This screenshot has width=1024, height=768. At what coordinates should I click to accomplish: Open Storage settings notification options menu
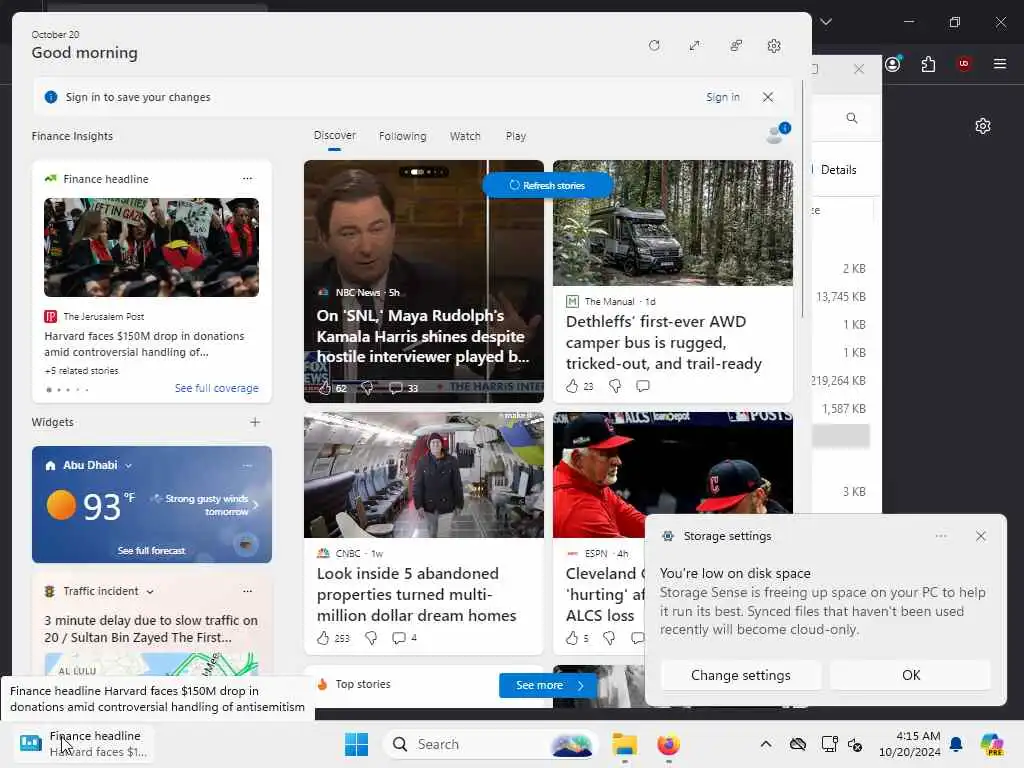(x=940, y=536)
